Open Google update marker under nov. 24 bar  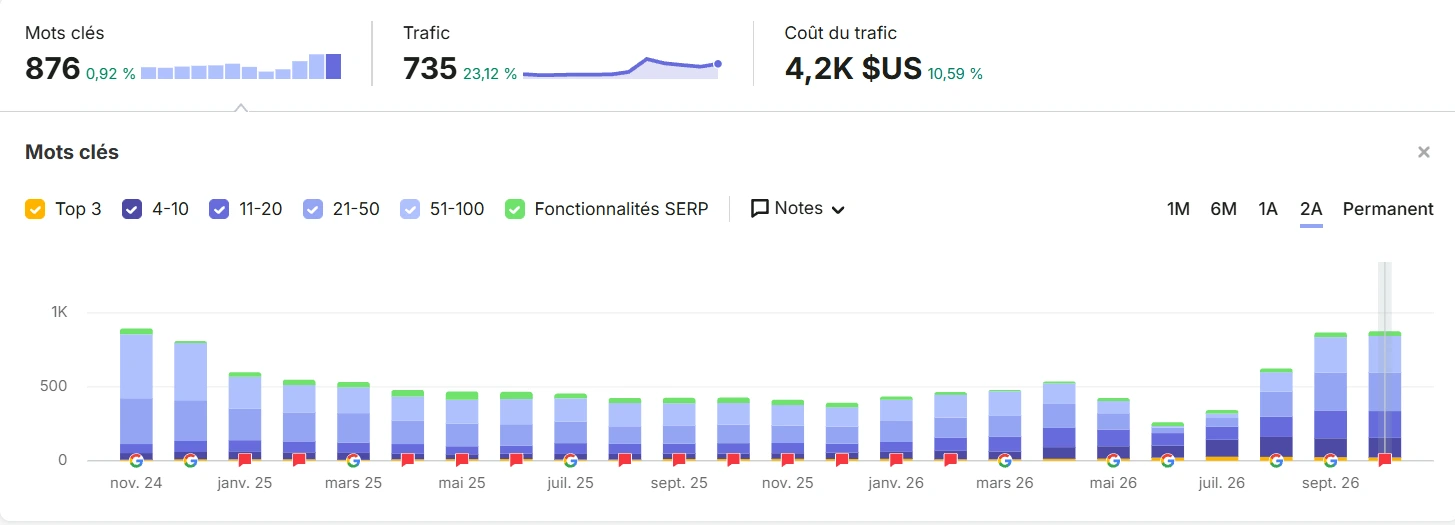tap(136, 460)
